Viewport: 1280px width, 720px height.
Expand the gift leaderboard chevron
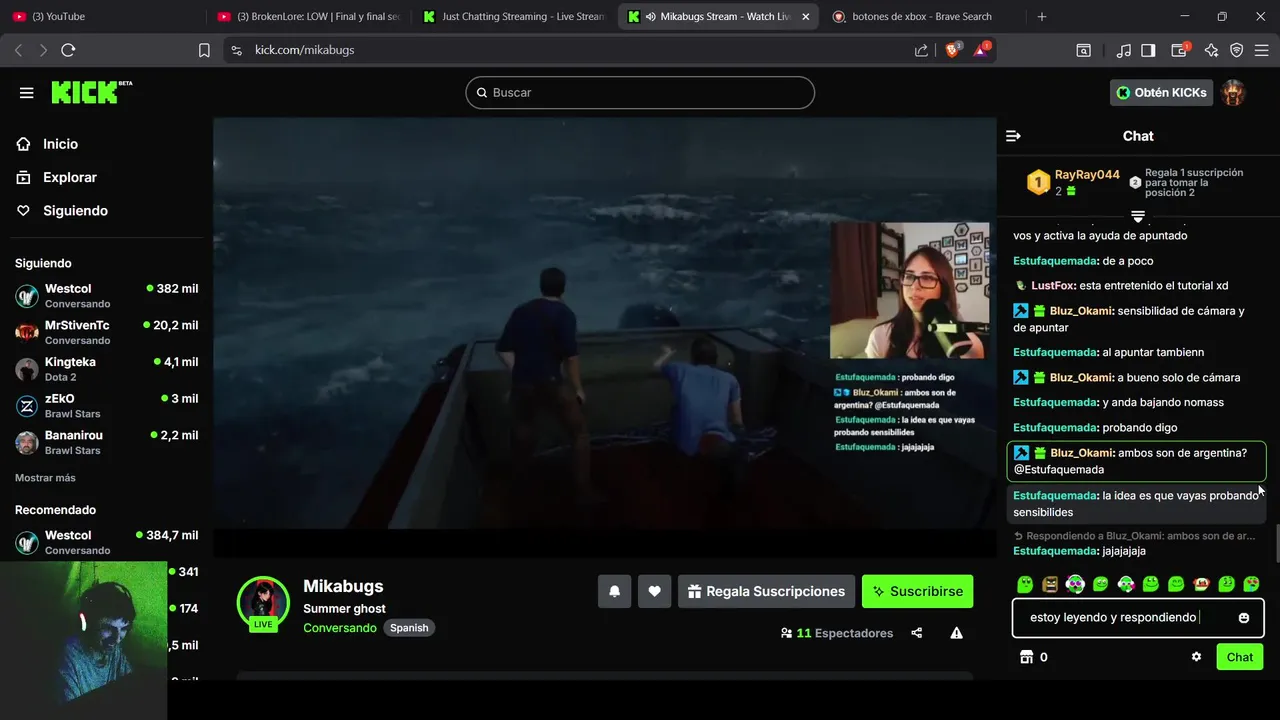[1138, 216]
